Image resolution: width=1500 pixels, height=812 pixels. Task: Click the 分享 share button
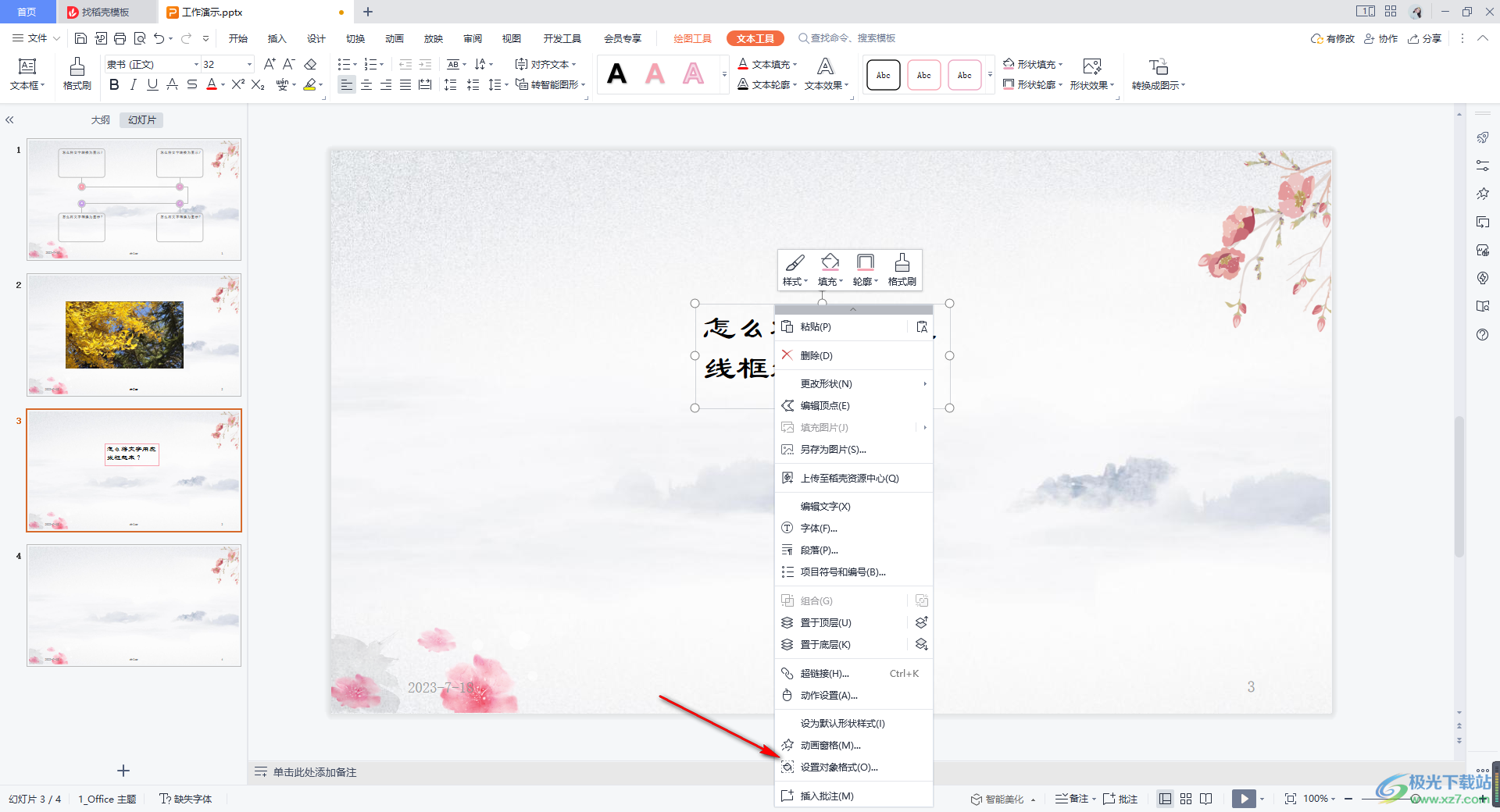[x=1425, y=38]
